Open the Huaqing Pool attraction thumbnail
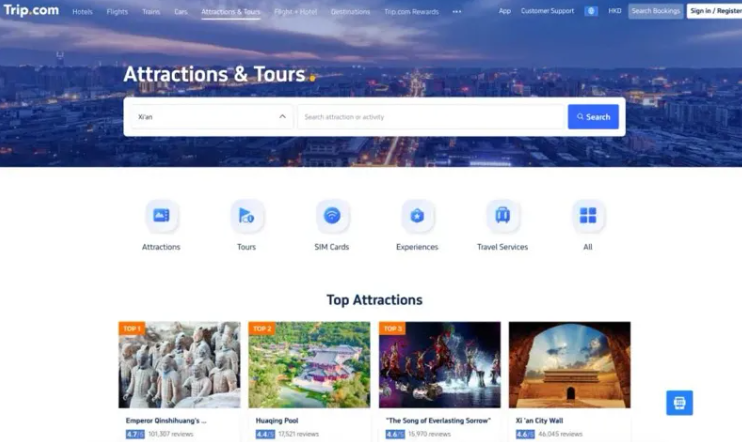This screenshot has height=442, width=742. point(309,365)
